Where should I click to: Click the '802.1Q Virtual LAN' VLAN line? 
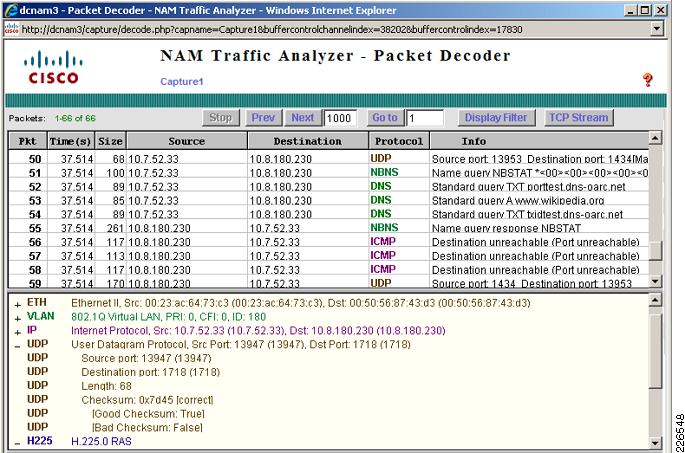point(169,317)
